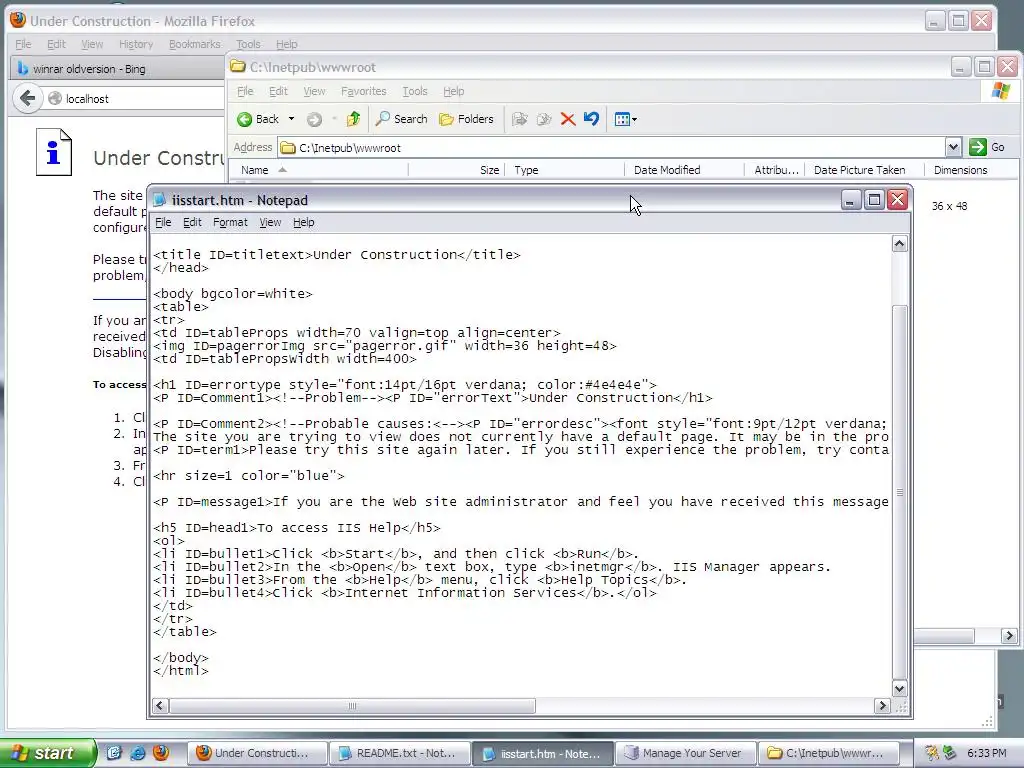1024x768 pixels.
Task: Open the Back history dropdown arrow in Explorer
Action: pos(291,119)
